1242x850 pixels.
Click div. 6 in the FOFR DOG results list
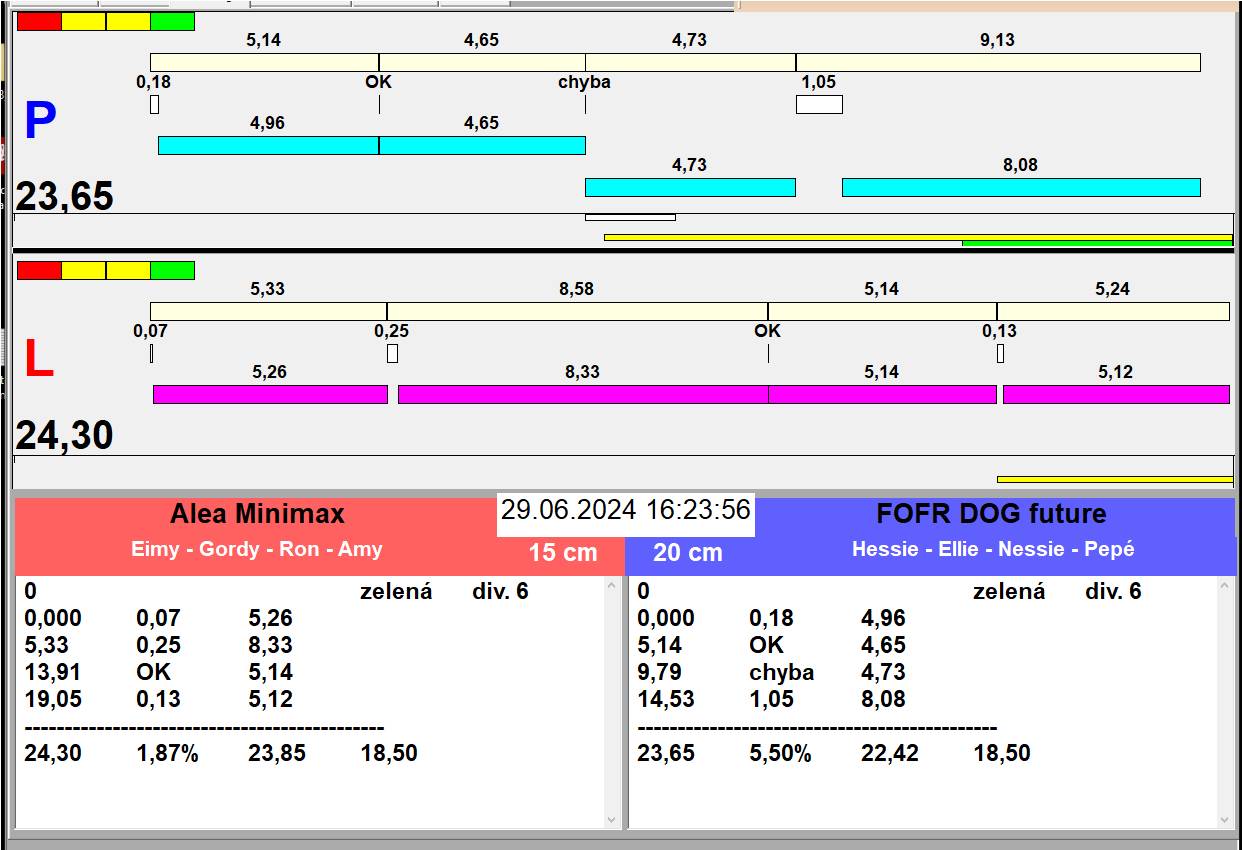point(1113,591)
